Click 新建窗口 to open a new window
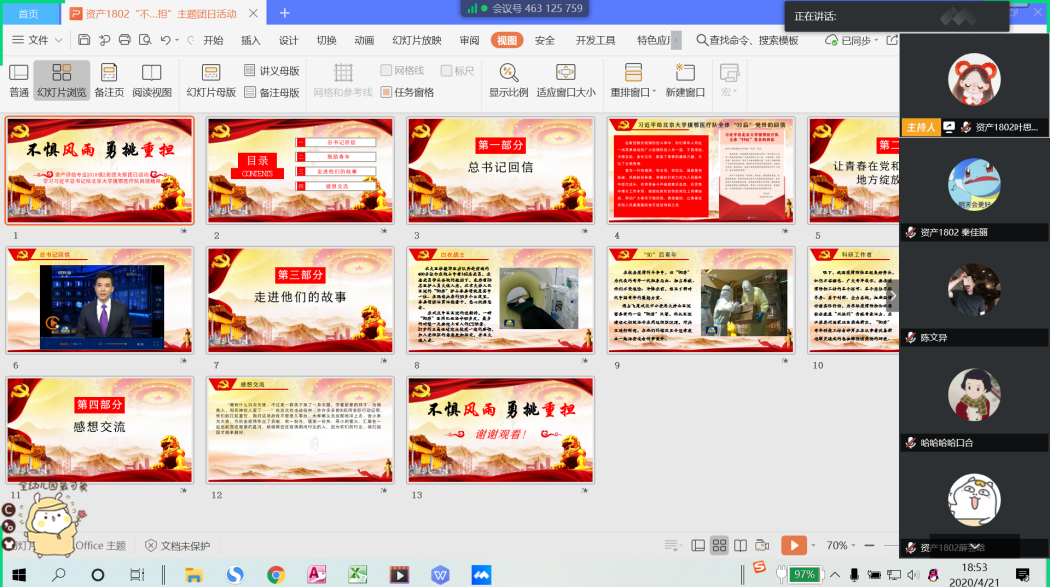 coord(685,80)
